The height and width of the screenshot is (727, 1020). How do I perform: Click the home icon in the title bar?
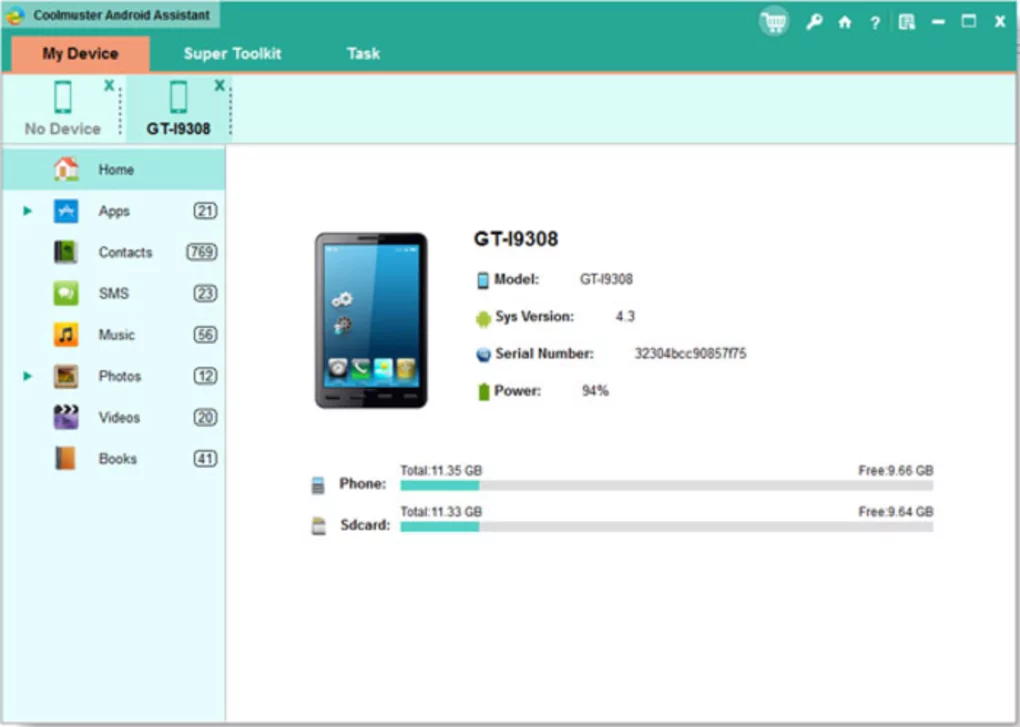(844, 22)
